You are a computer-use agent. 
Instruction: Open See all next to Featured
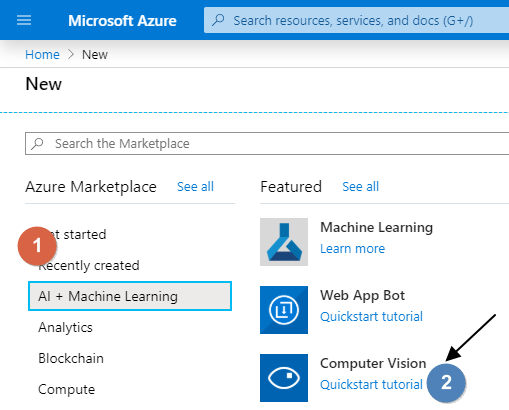(361, 187)
